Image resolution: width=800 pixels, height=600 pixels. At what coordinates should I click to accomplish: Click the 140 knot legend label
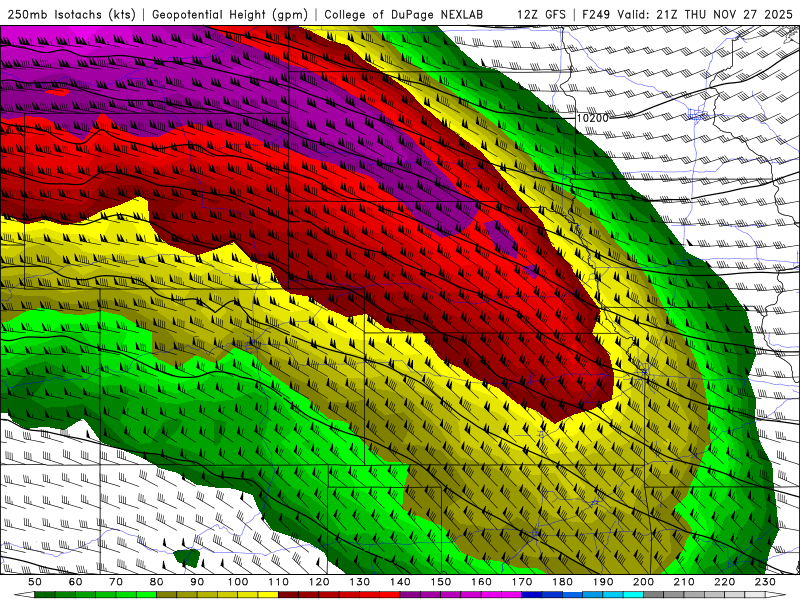(x=400, y=582)
